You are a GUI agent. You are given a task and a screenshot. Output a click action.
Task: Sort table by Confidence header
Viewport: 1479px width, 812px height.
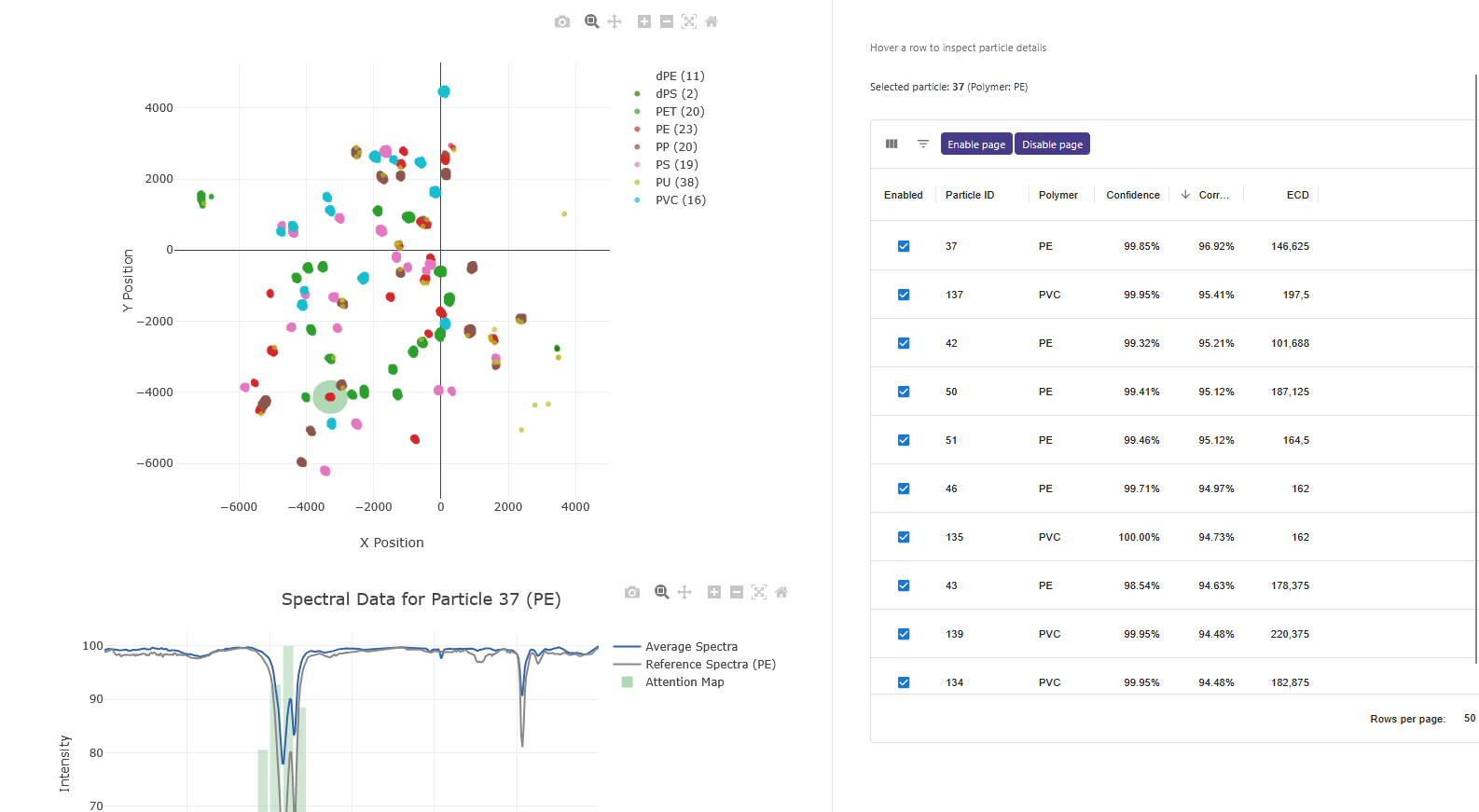tap(1133, 195)
